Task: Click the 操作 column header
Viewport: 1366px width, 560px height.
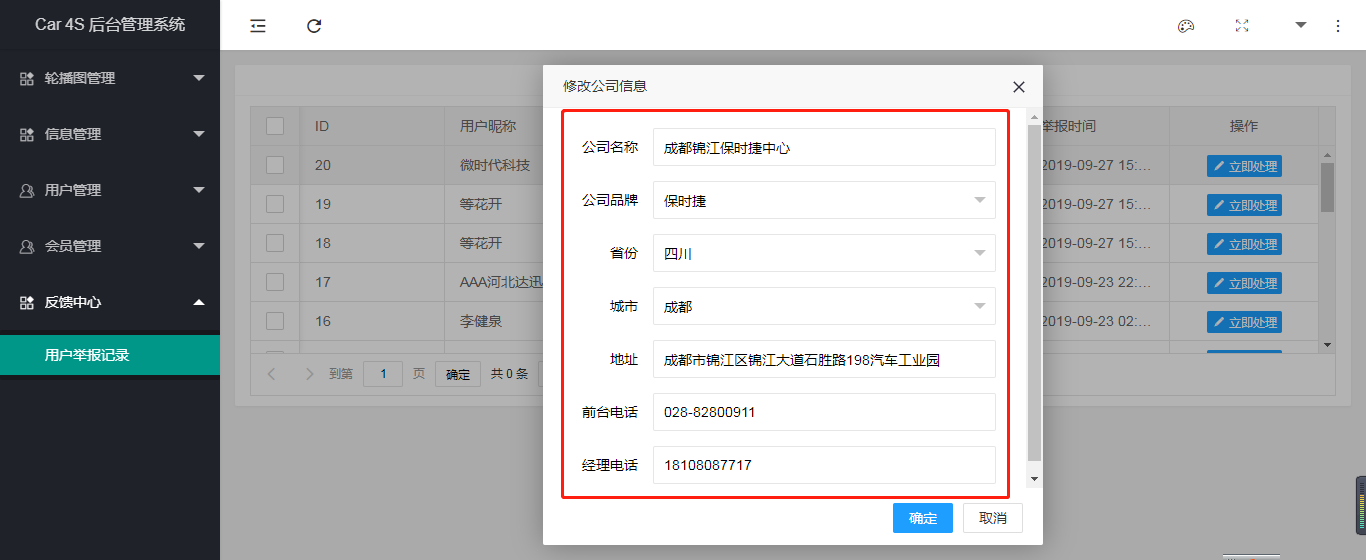Action: (x=1244, y=126)
